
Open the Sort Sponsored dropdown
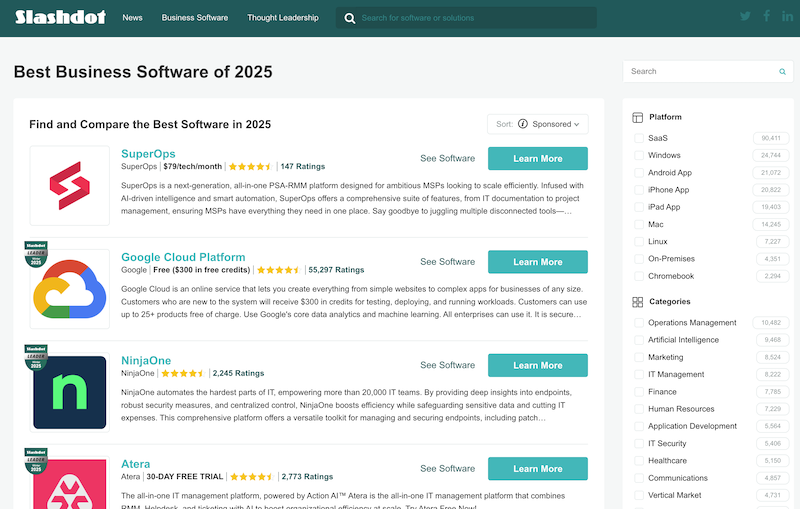[538, 124]
